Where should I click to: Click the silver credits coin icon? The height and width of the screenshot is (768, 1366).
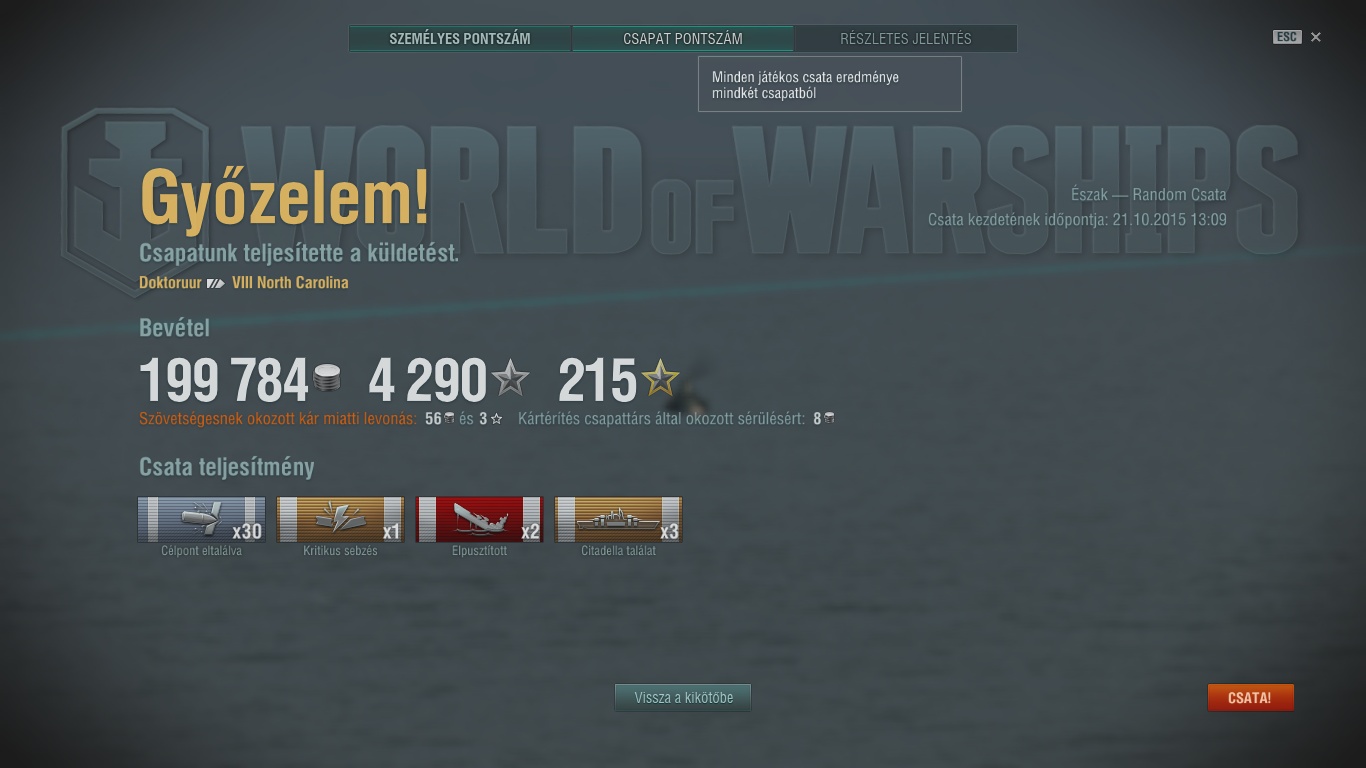tap(326, 379)
